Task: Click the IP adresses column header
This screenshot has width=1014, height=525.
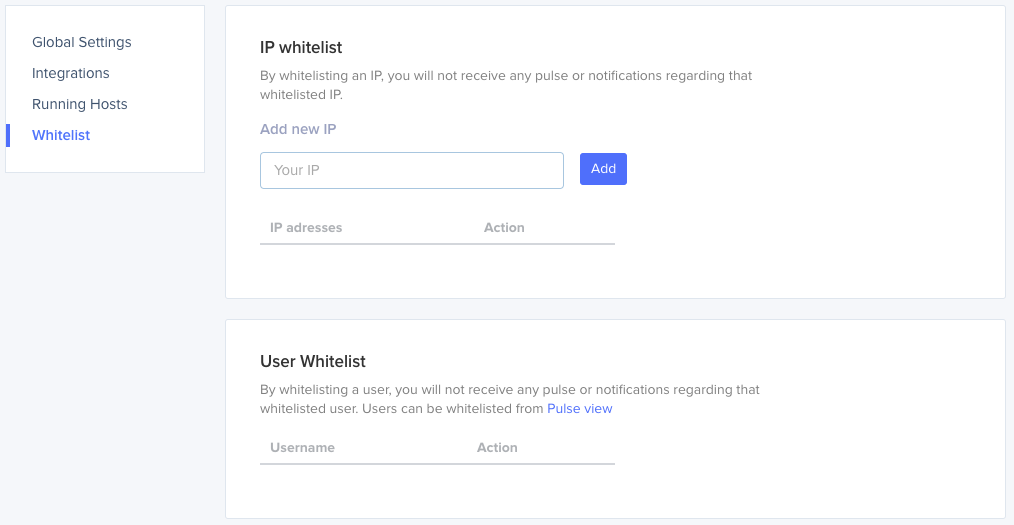Action: 306,228
